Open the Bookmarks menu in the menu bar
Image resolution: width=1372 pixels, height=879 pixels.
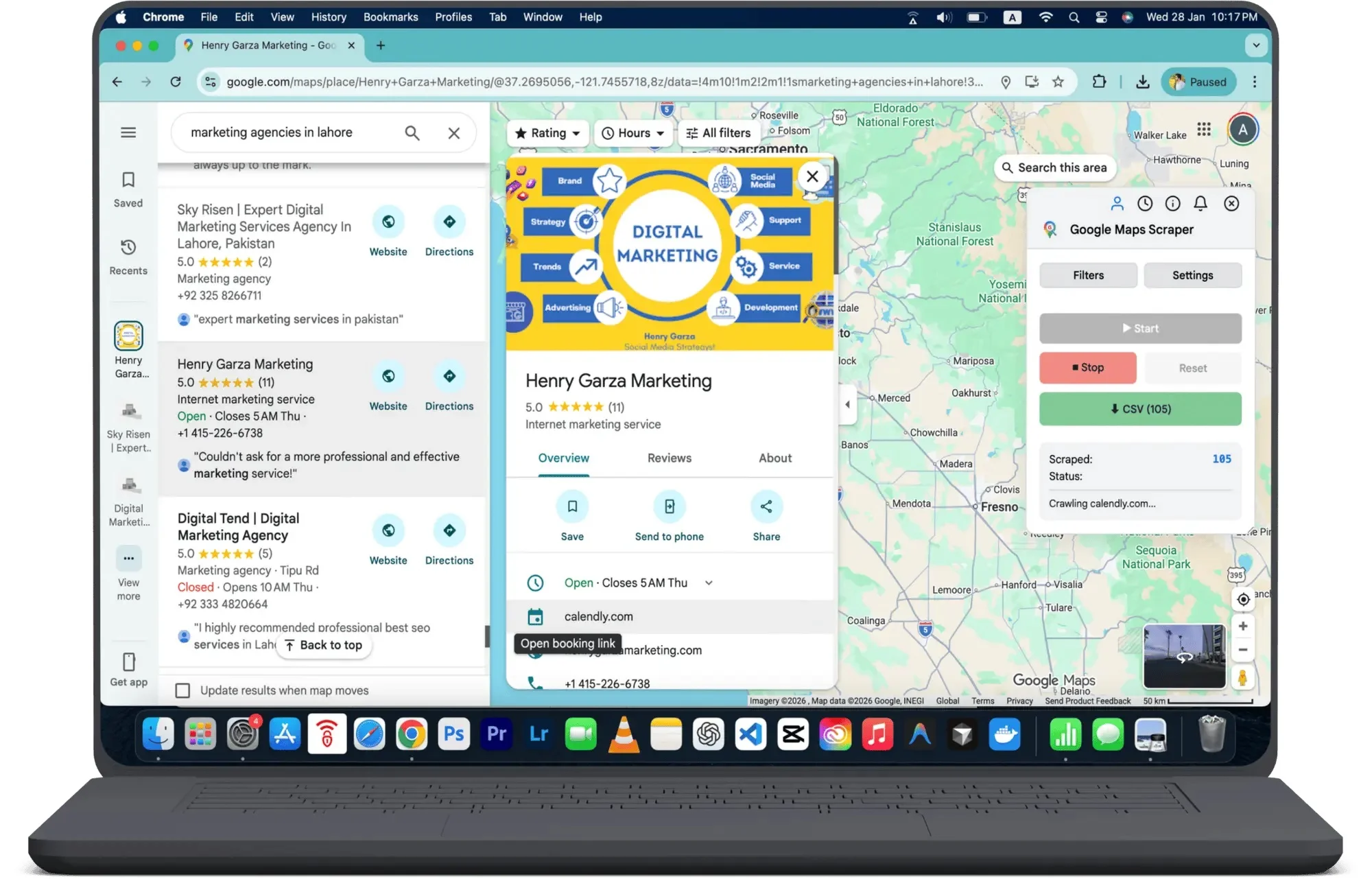click(x=390, y=17)
